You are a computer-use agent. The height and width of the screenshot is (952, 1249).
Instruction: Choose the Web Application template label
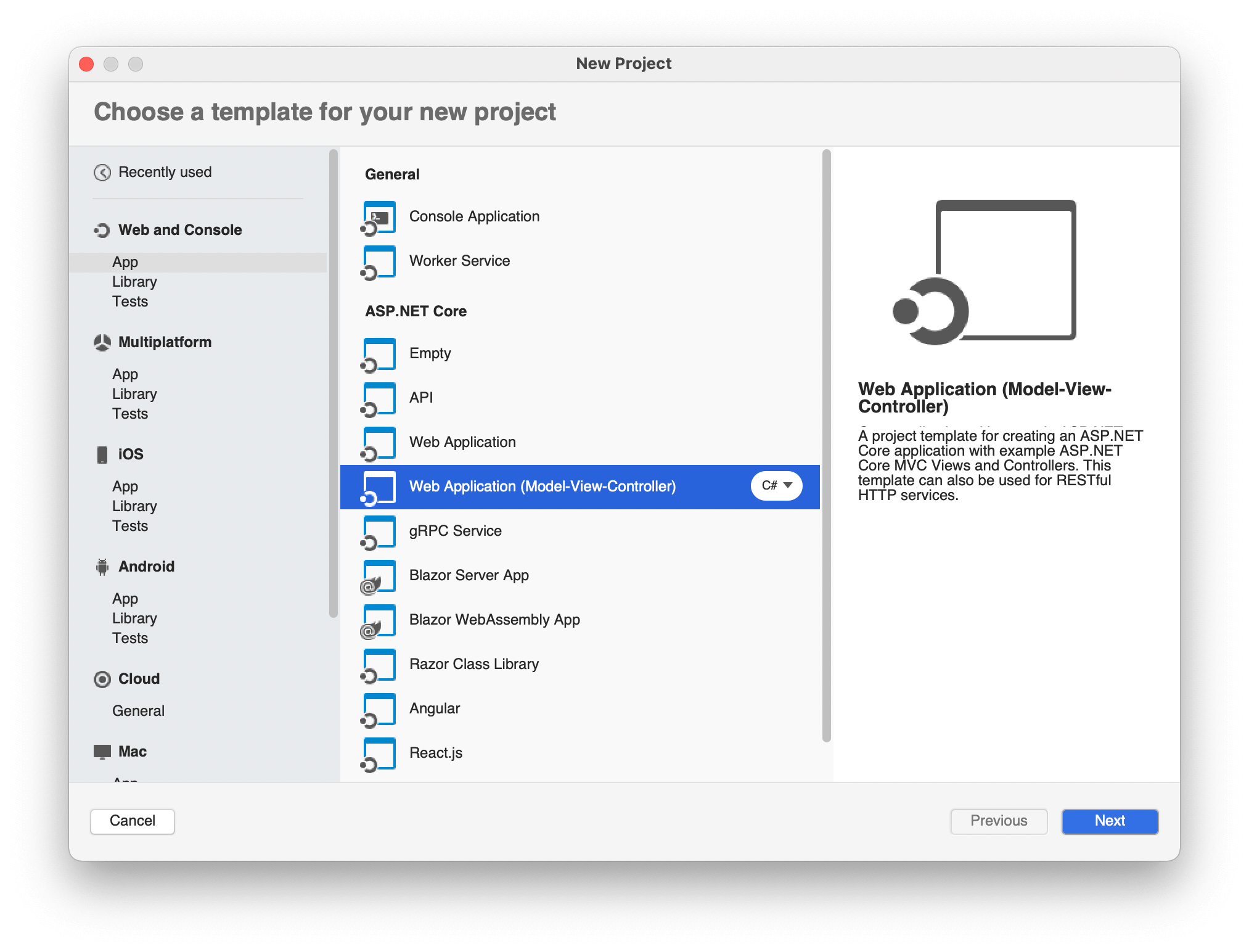pos(462,442)
